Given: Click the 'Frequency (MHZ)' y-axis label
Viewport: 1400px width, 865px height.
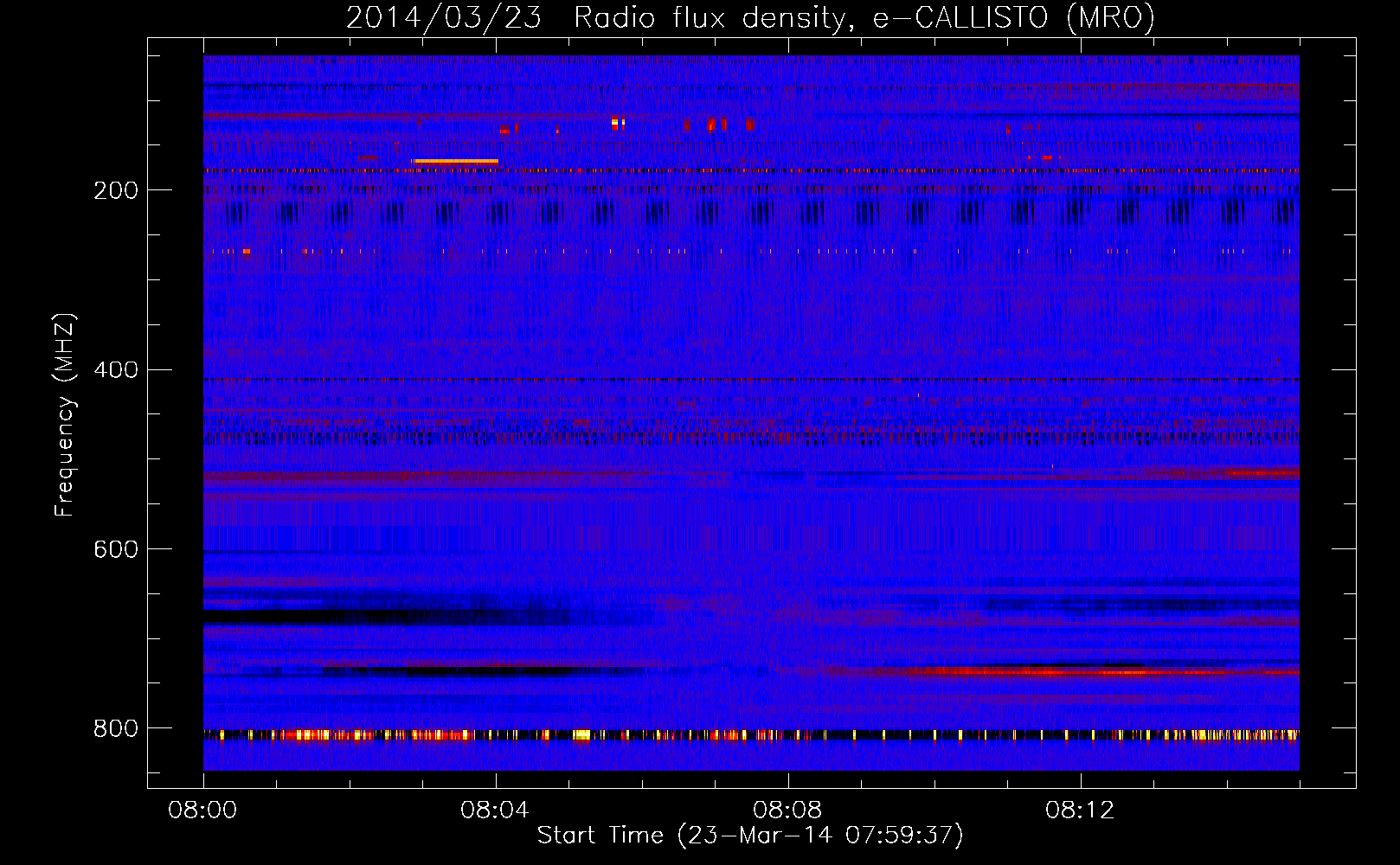Looking at the screenshot, I should [x=64, y=414].
